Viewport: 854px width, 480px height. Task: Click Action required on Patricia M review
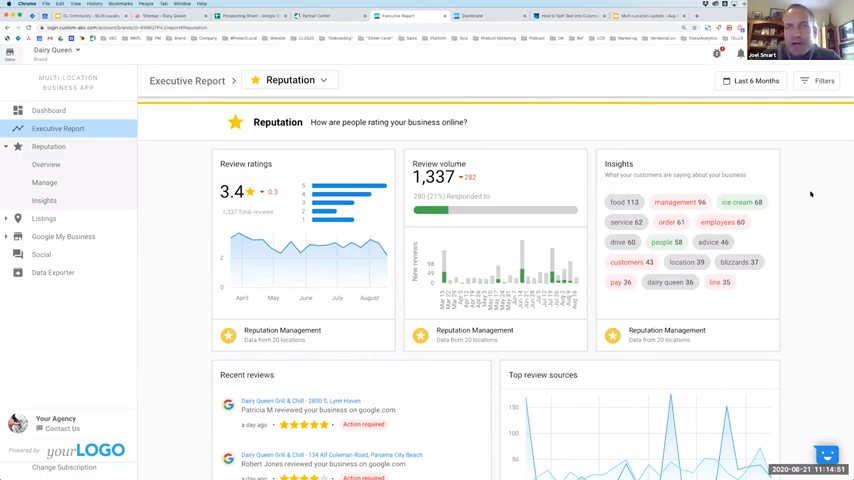363,424
